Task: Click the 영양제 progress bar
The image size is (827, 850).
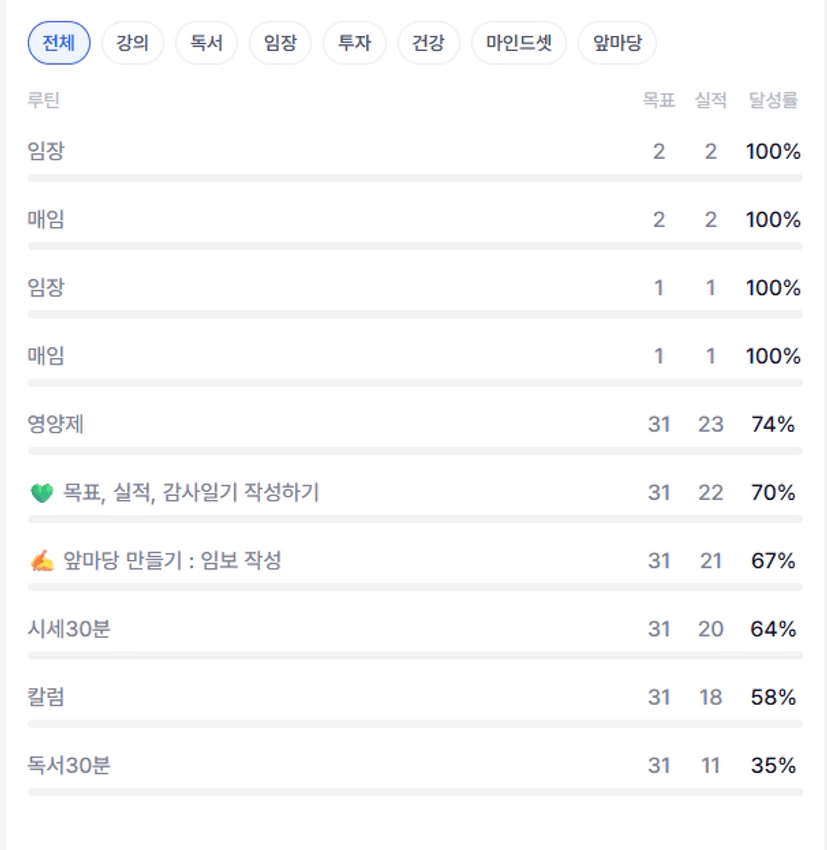Action: tap(415, 451)
